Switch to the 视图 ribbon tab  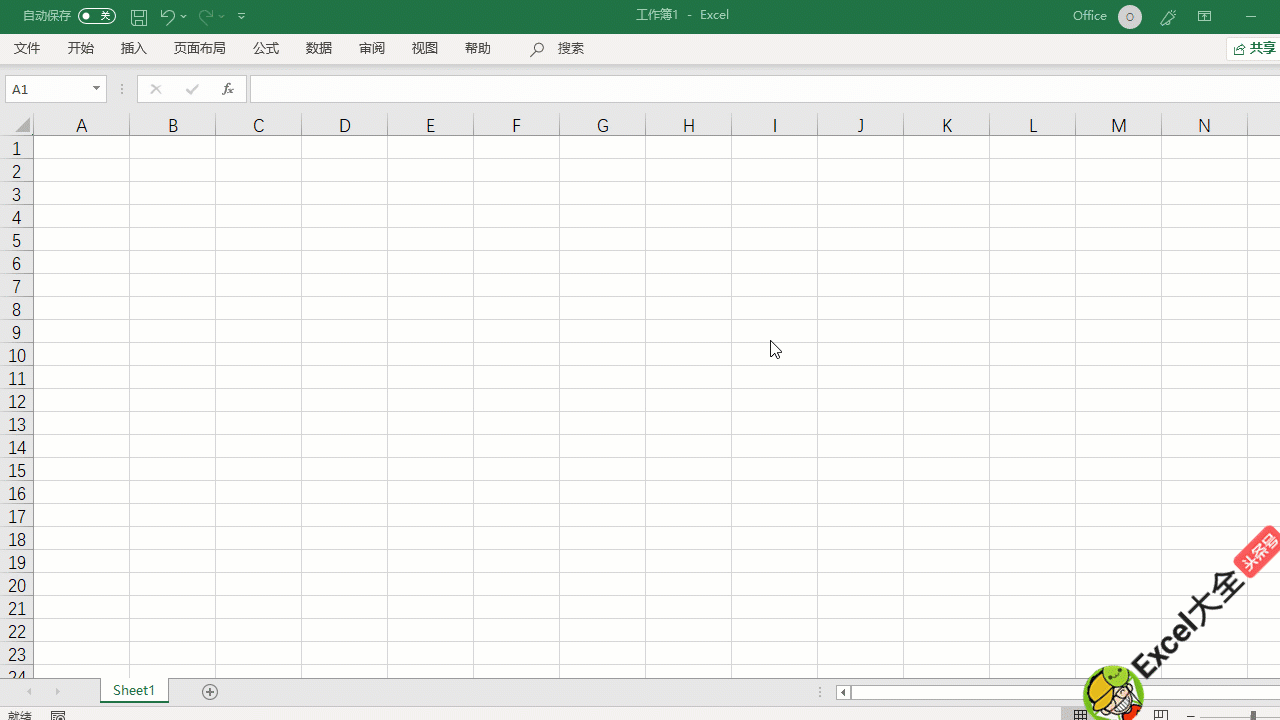click(425, 48)
